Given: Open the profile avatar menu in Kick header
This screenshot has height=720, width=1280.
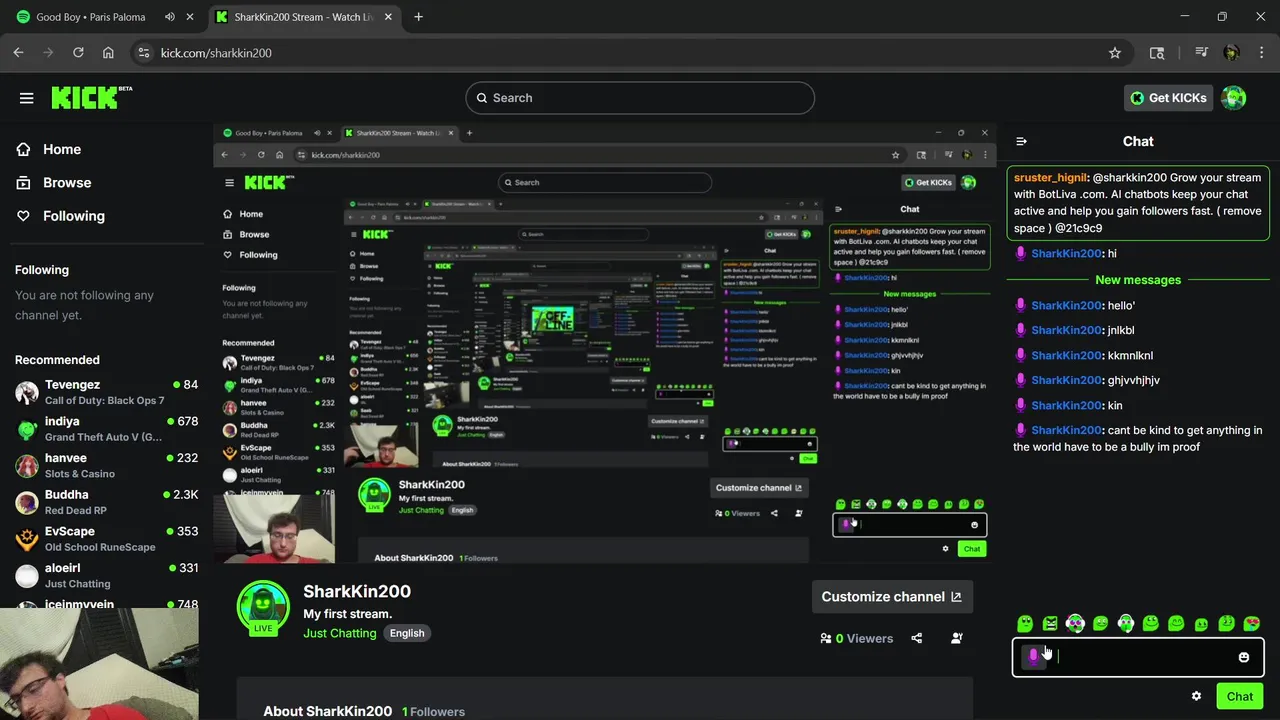Looking at the screenshot, I should click(1234, 98).
